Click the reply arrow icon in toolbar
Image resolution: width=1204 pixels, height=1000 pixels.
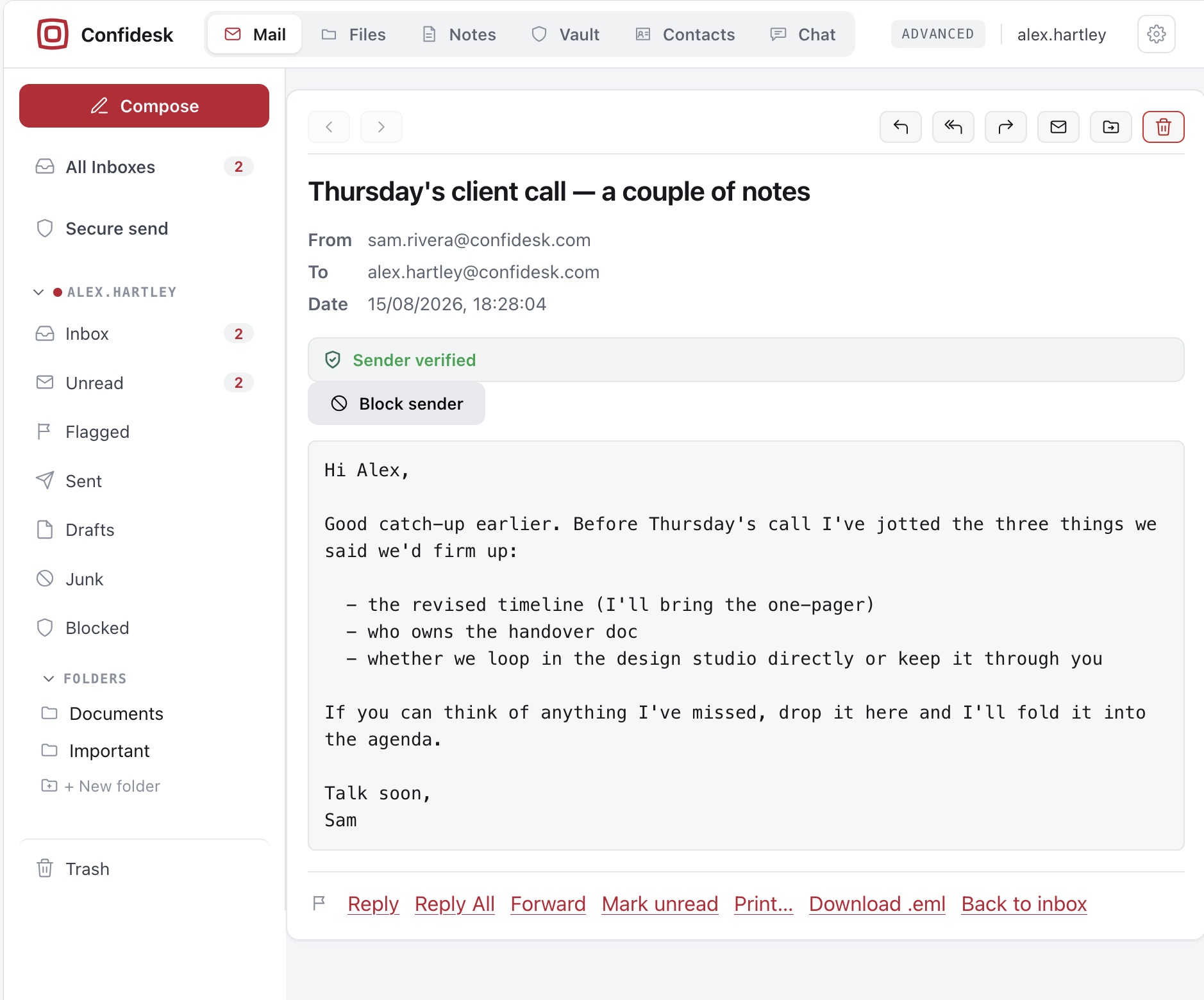[901, 127]
